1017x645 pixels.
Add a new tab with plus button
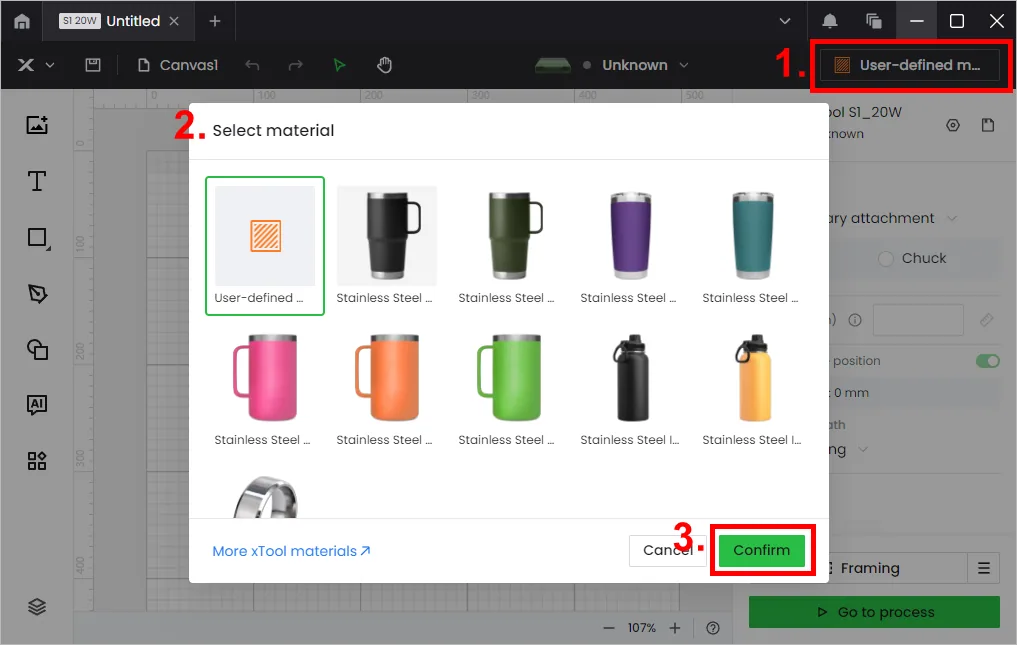click(215, 21)
